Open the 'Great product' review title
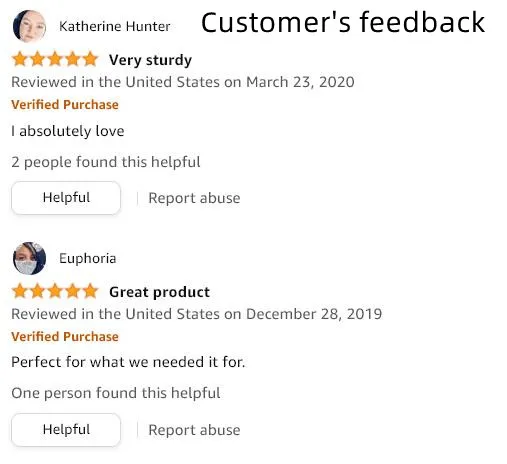 [159, 292]
